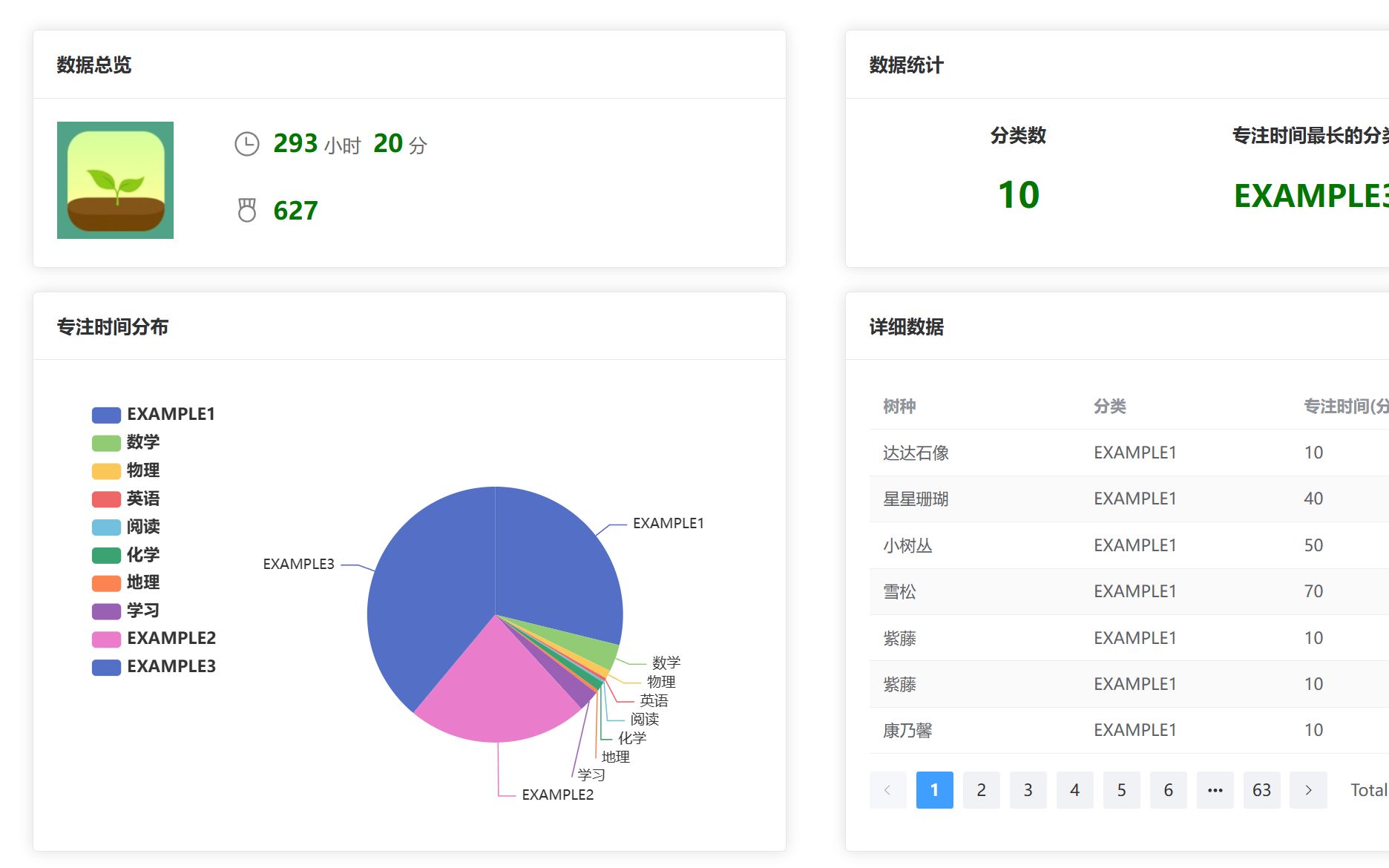
Task: Click the 阅读 label next to pie
Action: click(x=645, y=719)
